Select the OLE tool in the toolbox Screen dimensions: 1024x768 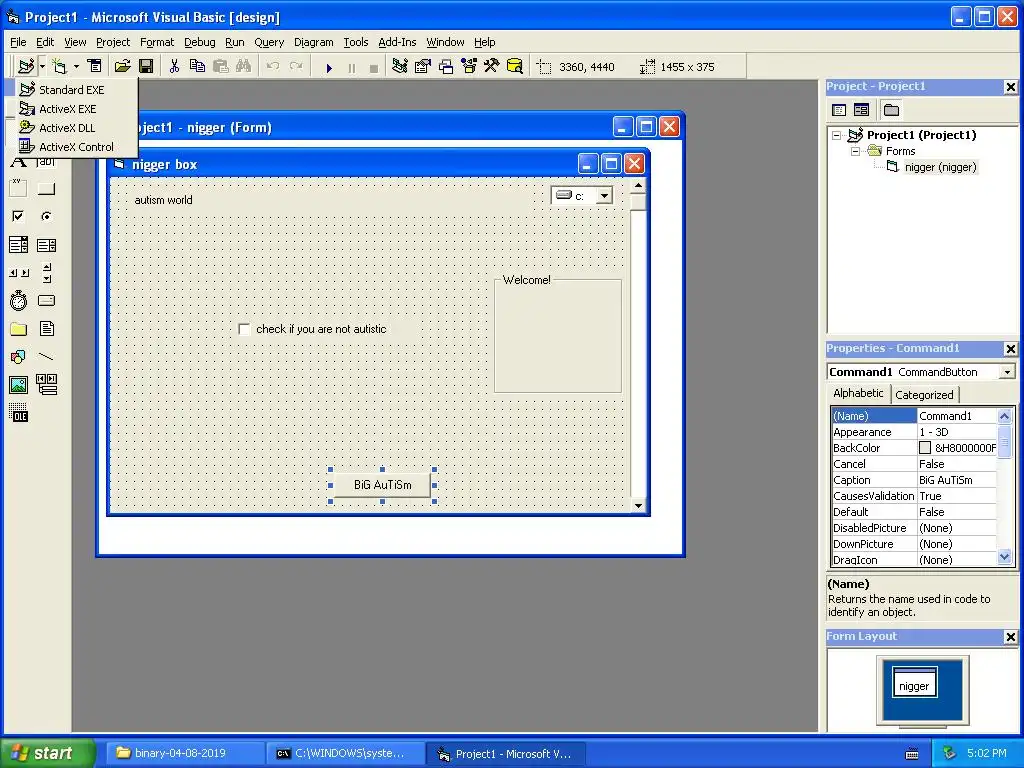click(18, 413)
